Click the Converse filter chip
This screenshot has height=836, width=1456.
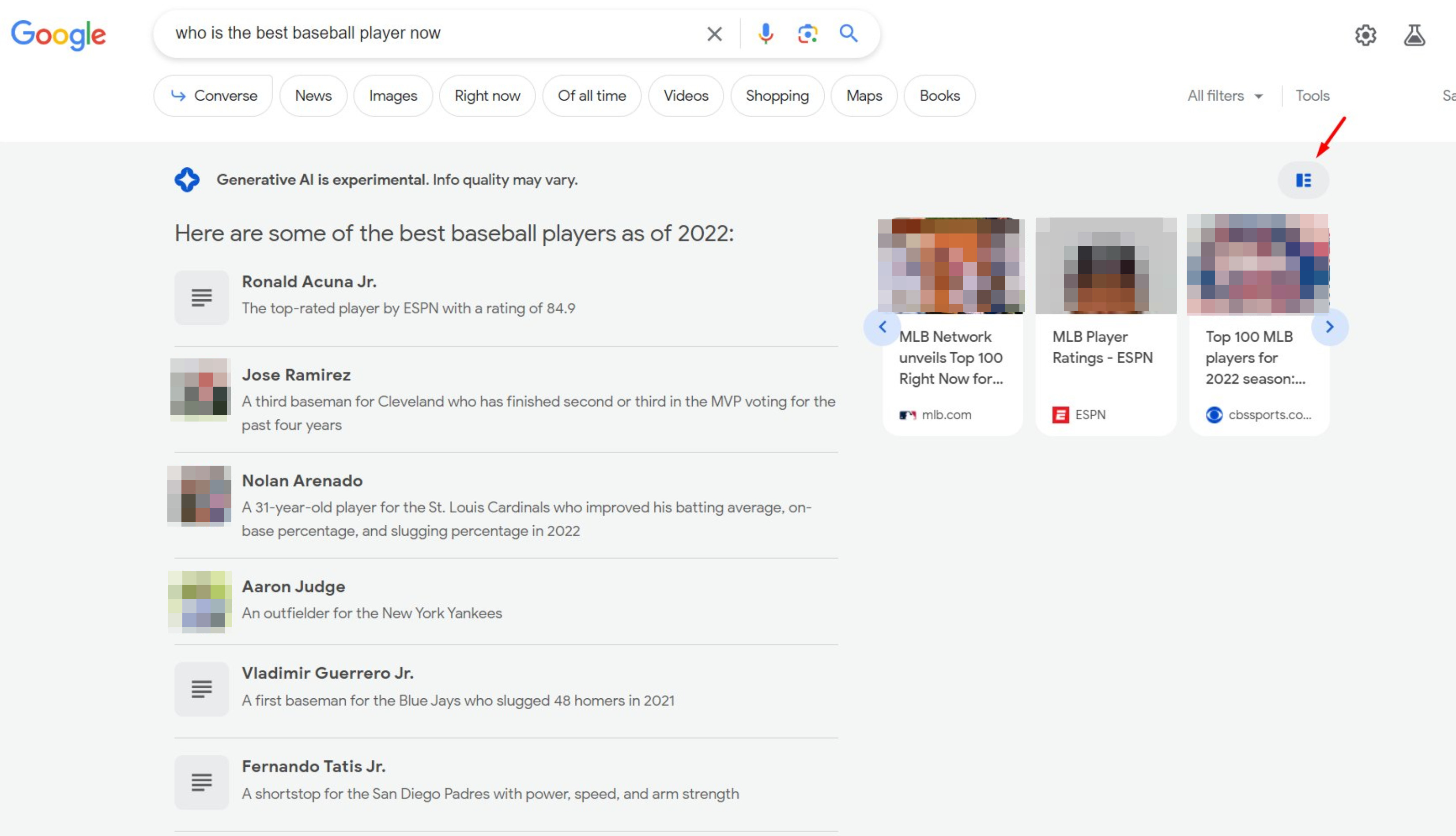click(213, 95)
